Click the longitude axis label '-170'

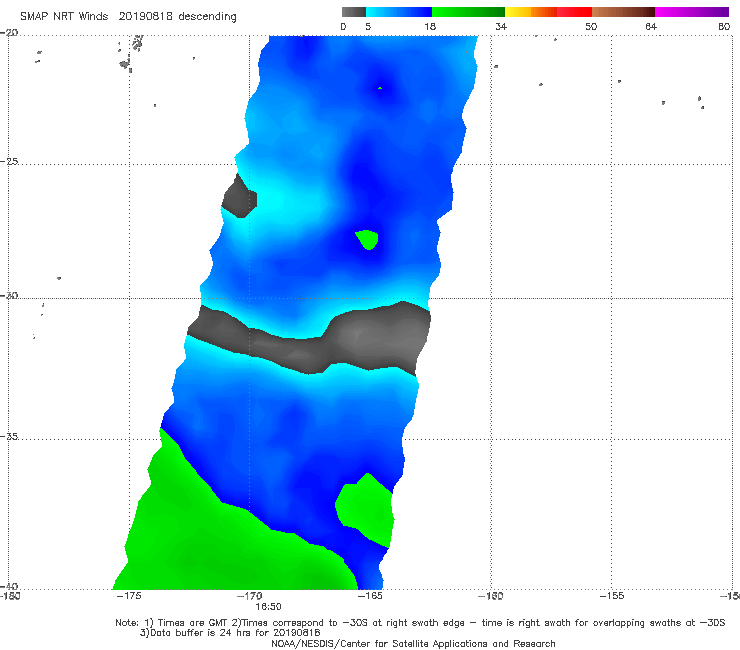250,596
